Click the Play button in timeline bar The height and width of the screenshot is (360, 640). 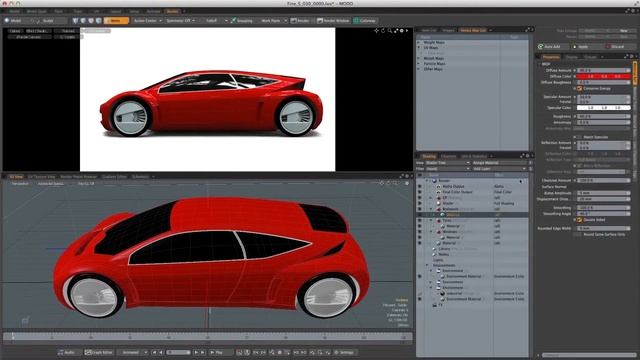pyautogui.click(x=216, y=352)
